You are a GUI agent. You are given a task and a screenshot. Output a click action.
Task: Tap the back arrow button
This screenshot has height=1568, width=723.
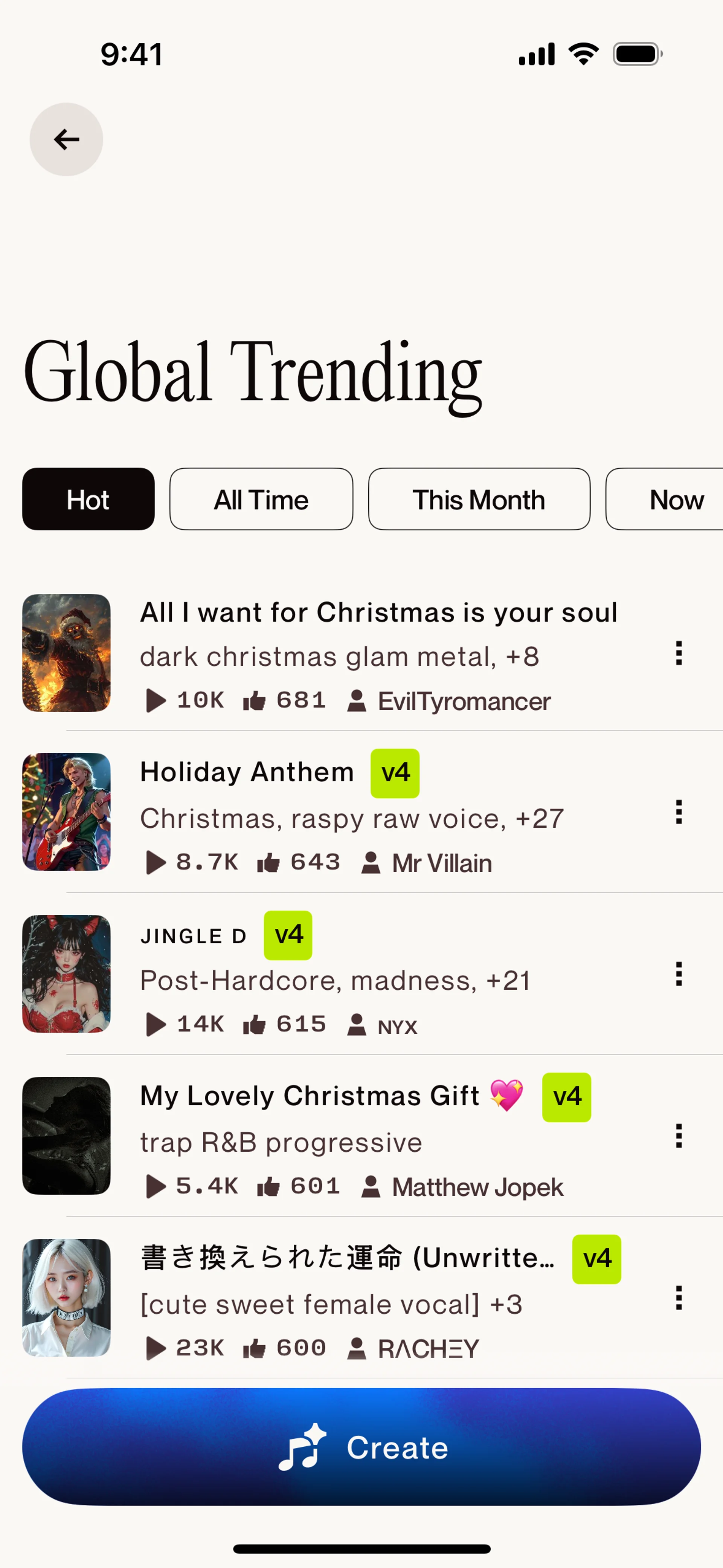66,139
